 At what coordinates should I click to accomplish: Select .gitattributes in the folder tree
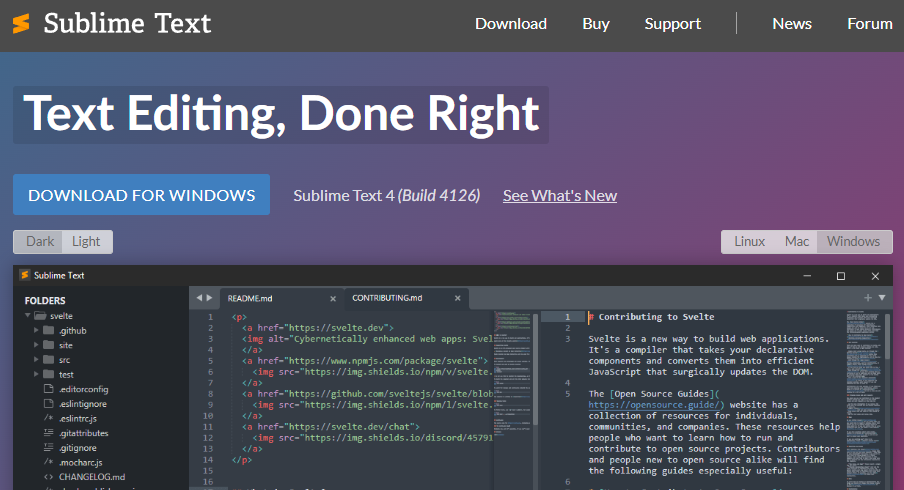tap(84, 433)
